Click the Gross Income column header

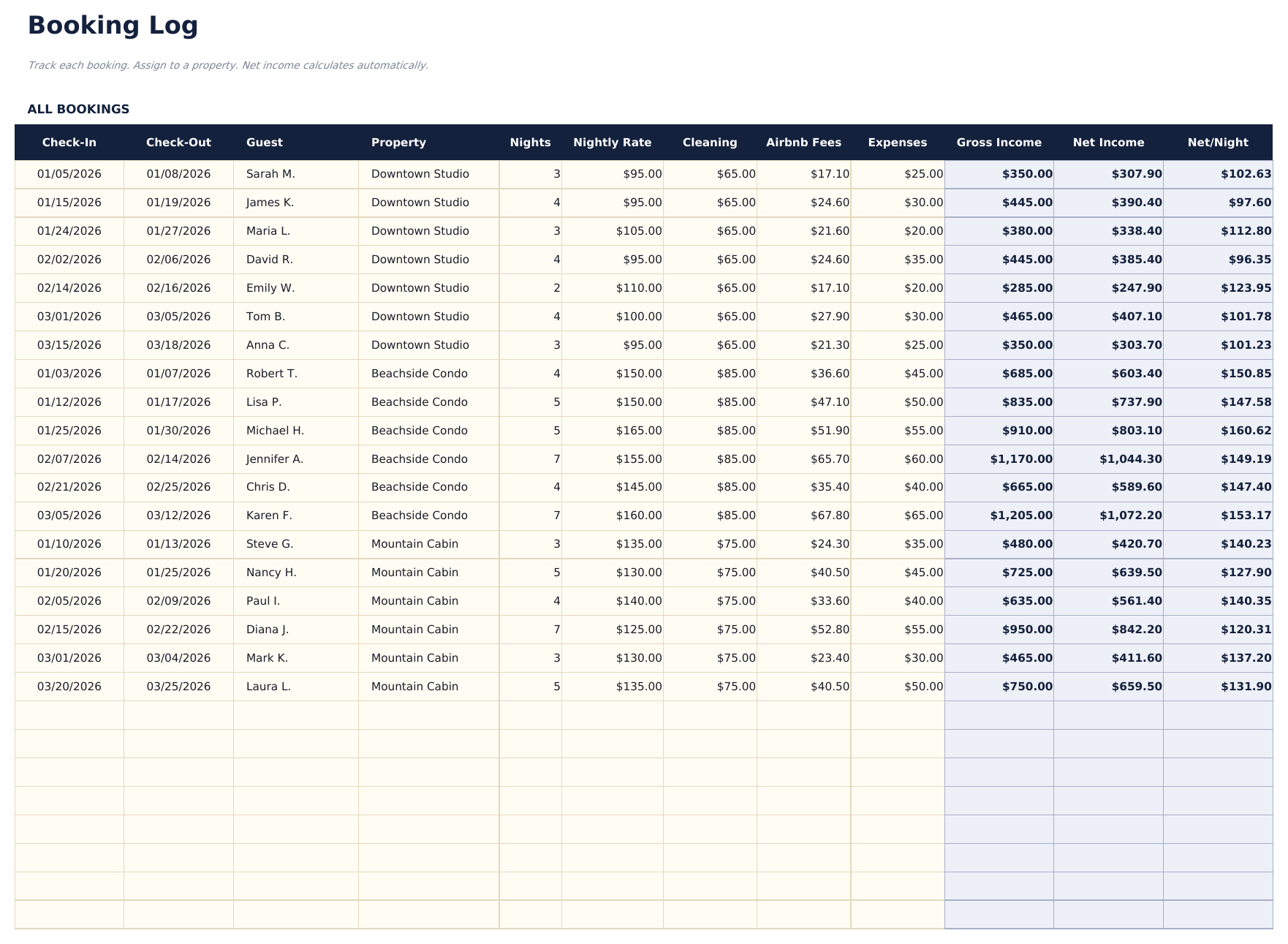click(x=999, y=143)
